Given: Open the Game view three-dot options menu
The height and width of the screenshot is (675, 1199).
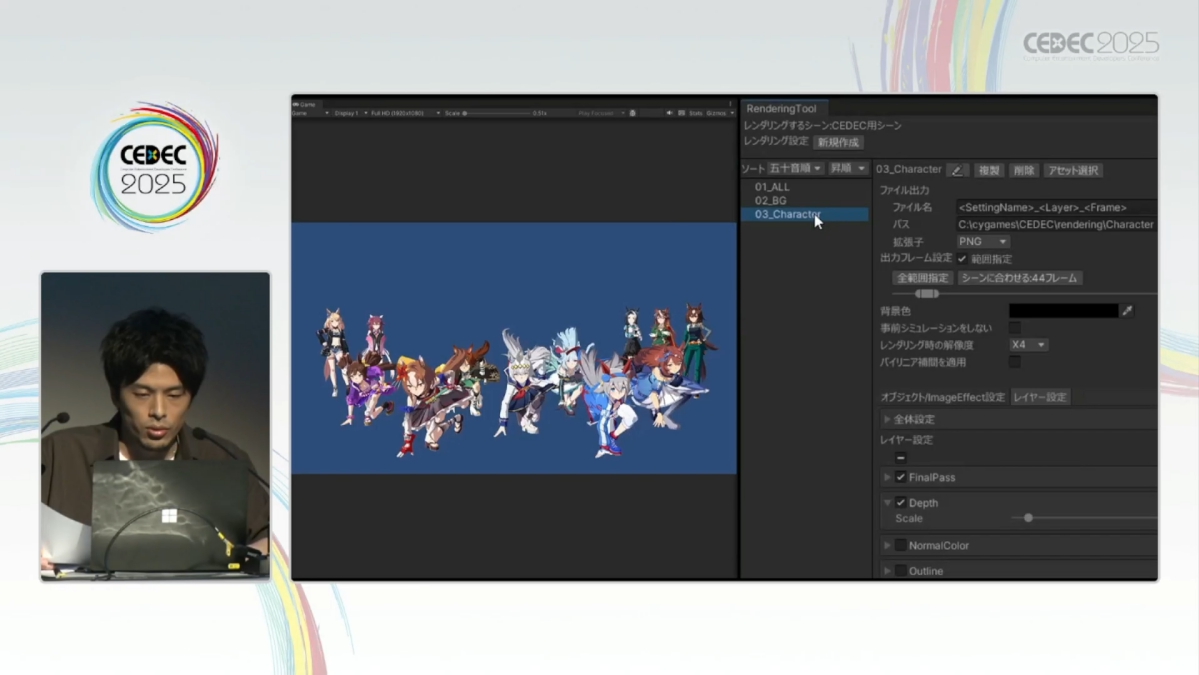Looking at the screenshot, I should (730, 104).
